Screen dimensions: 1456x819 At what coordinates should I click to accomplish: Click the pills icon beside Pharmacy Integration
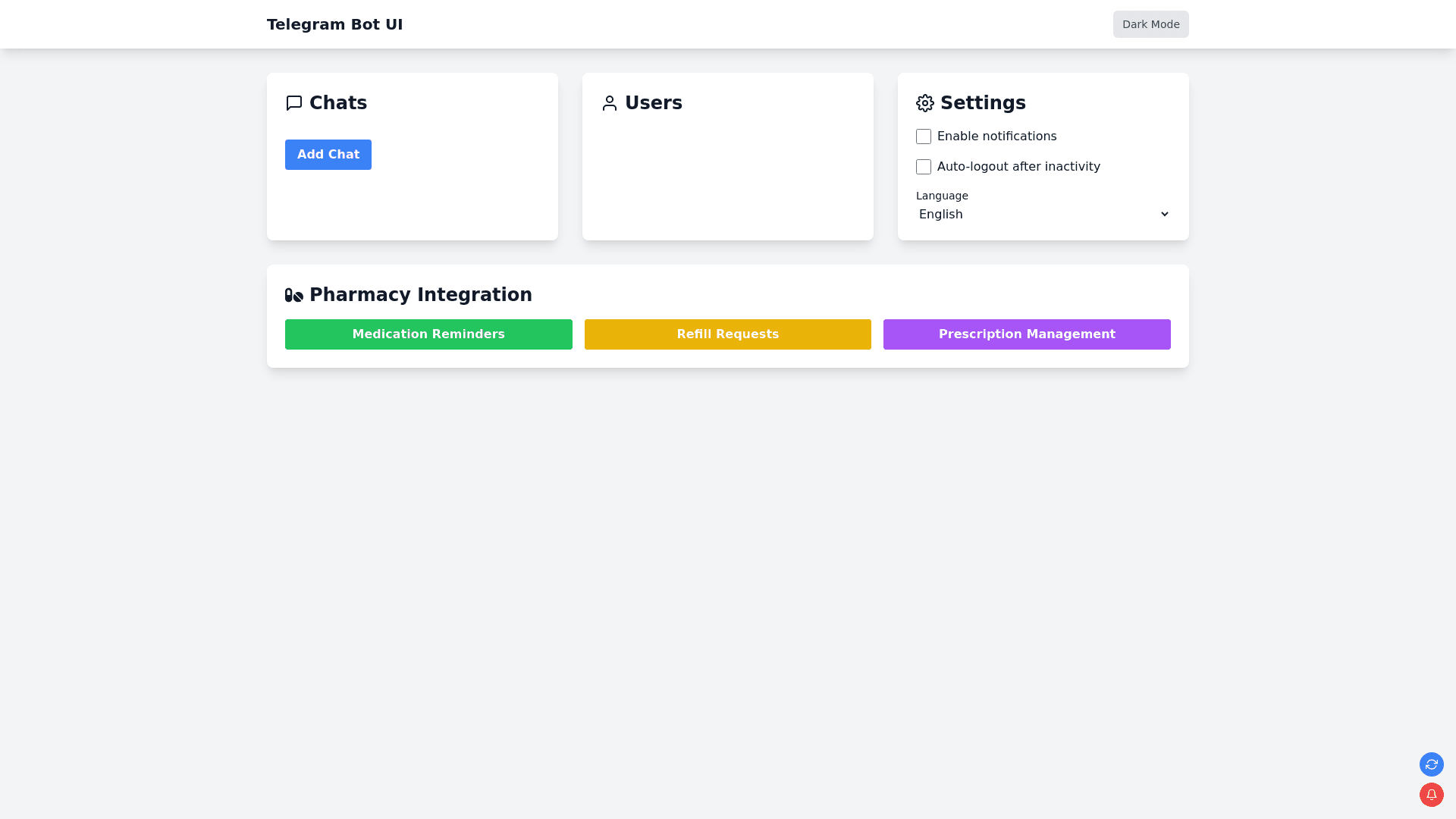coord(294,295)
